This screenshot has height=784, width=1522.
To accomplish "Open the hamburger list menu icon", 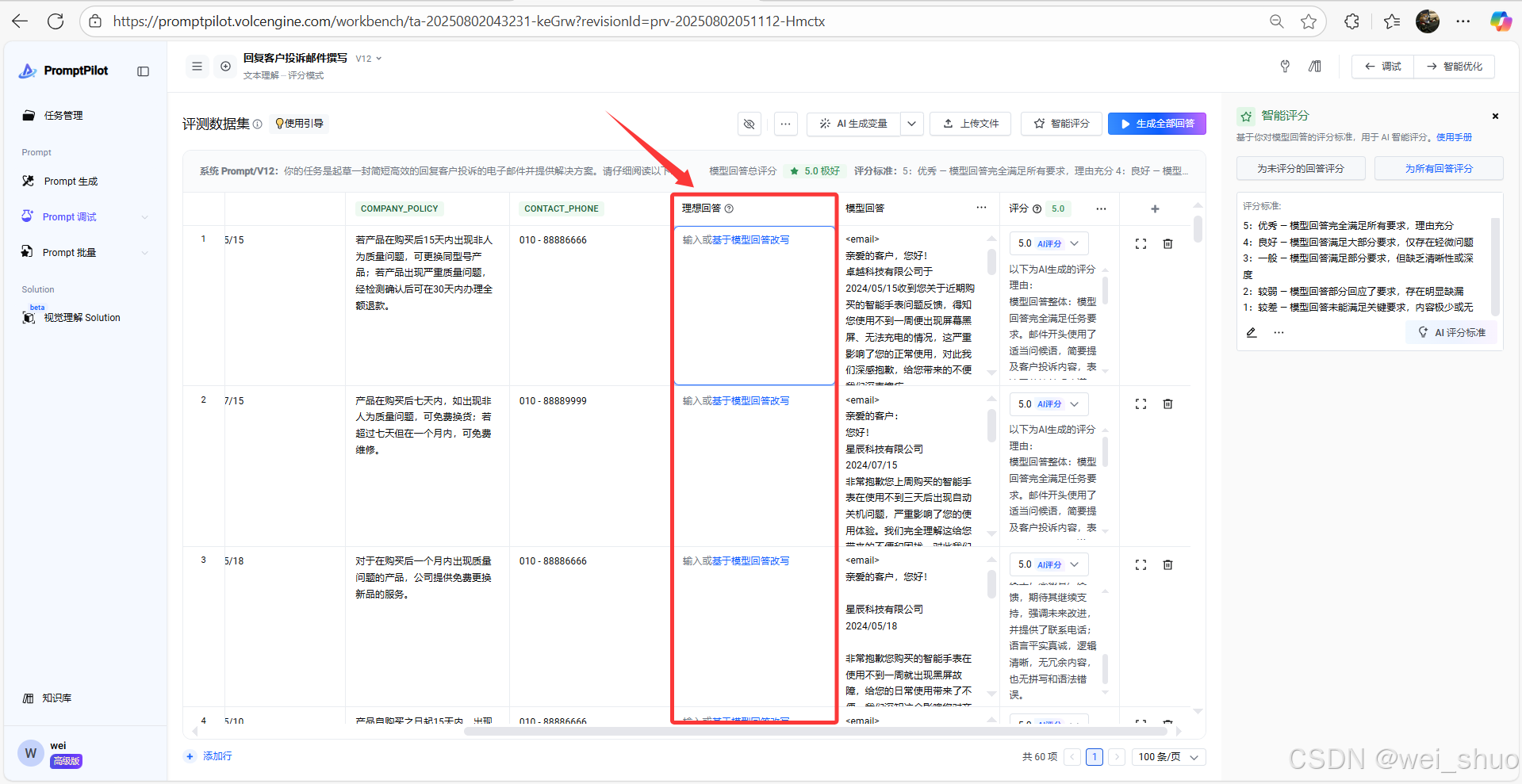I will 197,67.
